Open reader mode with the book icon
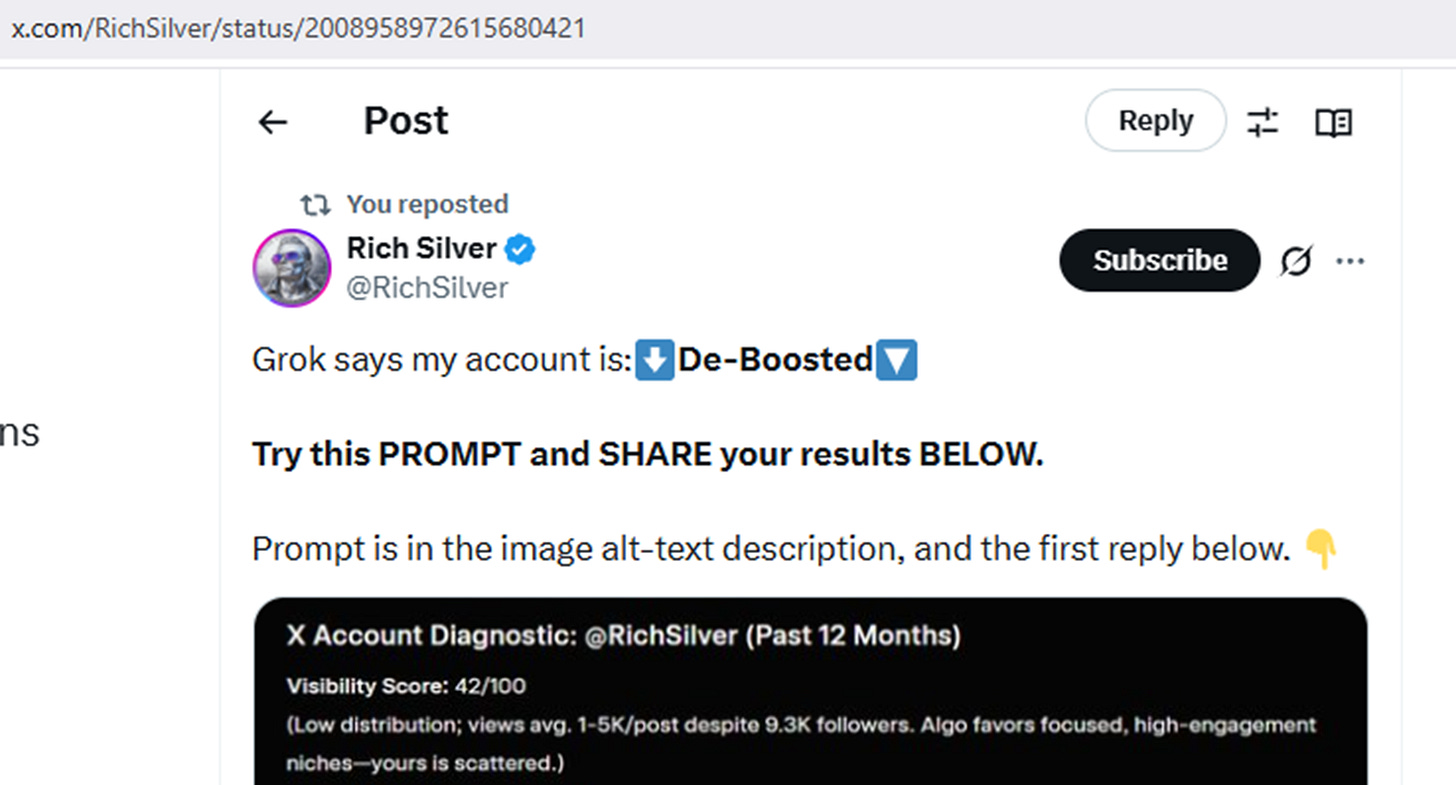1456x785 pixels. coord(1332,121)
